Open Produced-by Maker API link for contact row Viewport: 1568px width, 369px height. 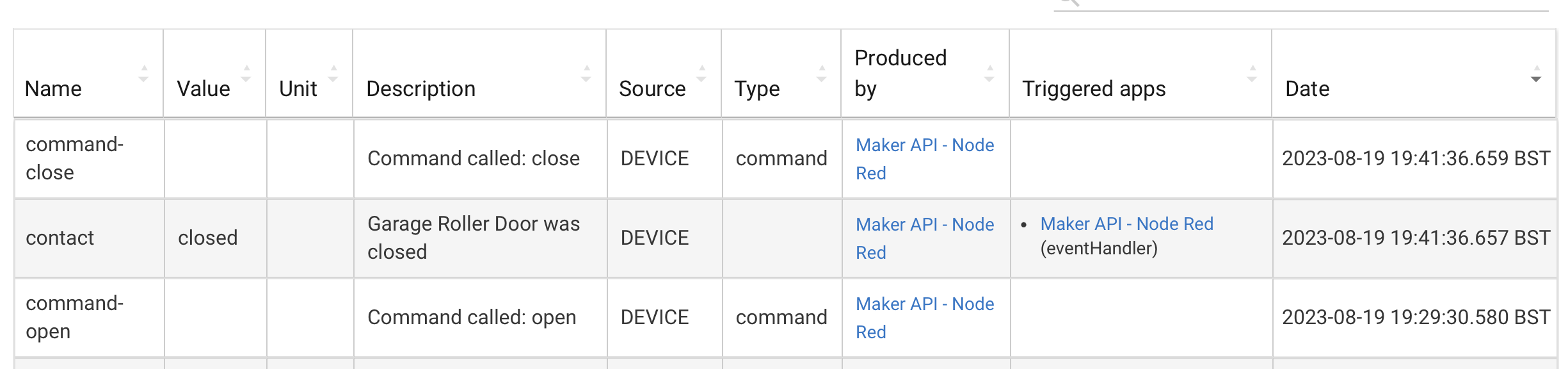pyautogui.click(x=924, y=225)
